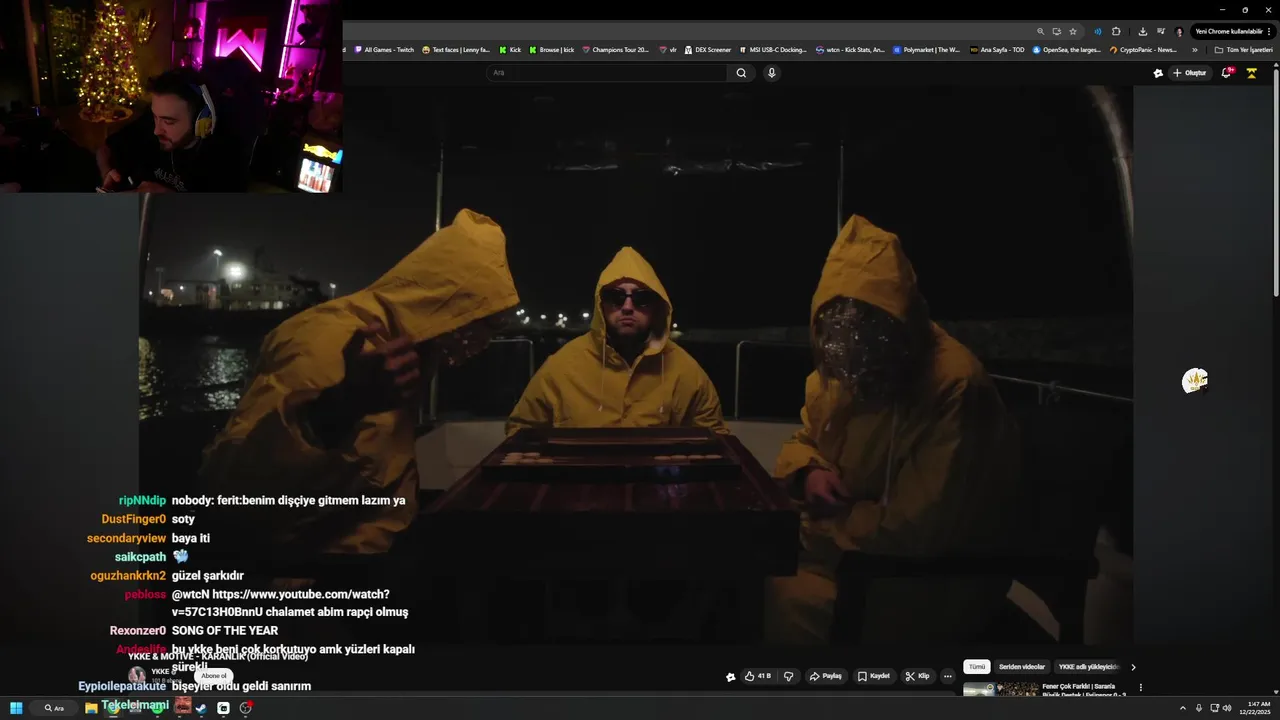Open the YKKE channel avatar

click(137, 676)
